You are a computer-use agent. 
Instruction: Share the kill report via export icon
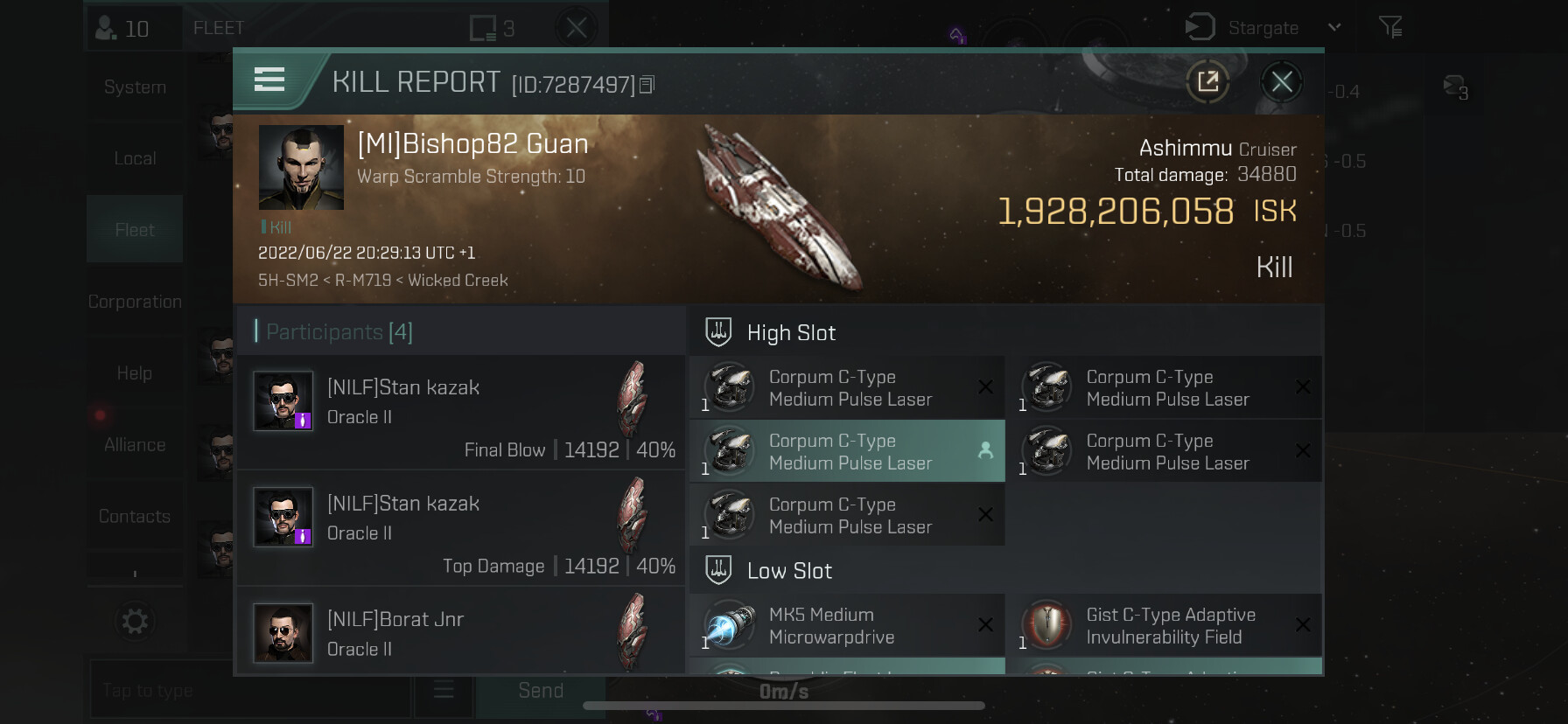pyautogui.click(x=1207, y=82)
